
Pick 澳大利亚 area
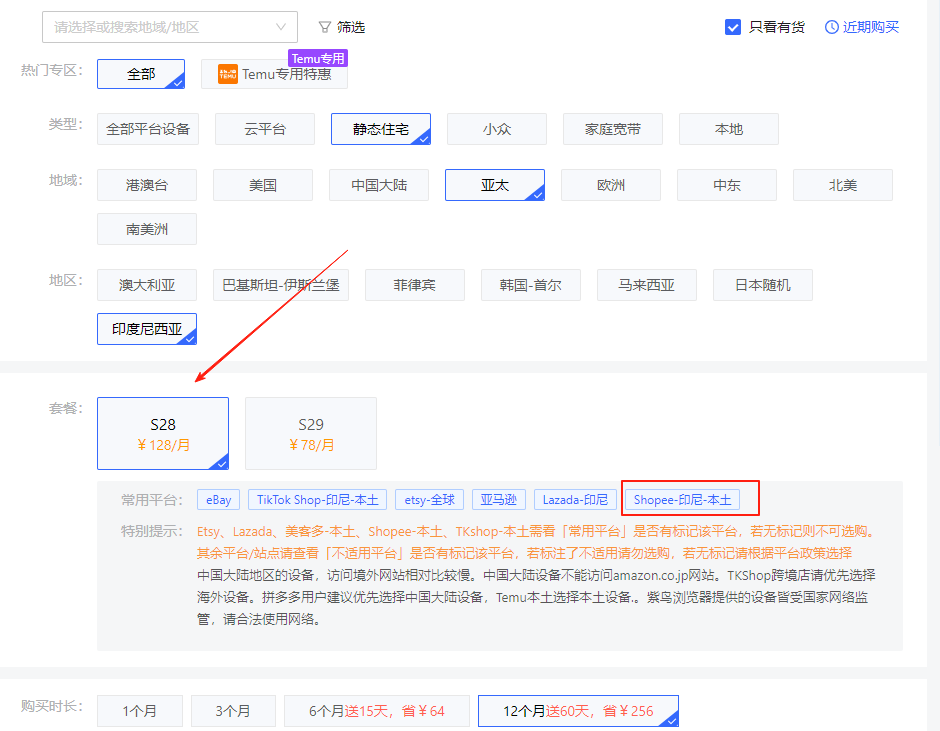pyautogui.click(x=147, y=285)
